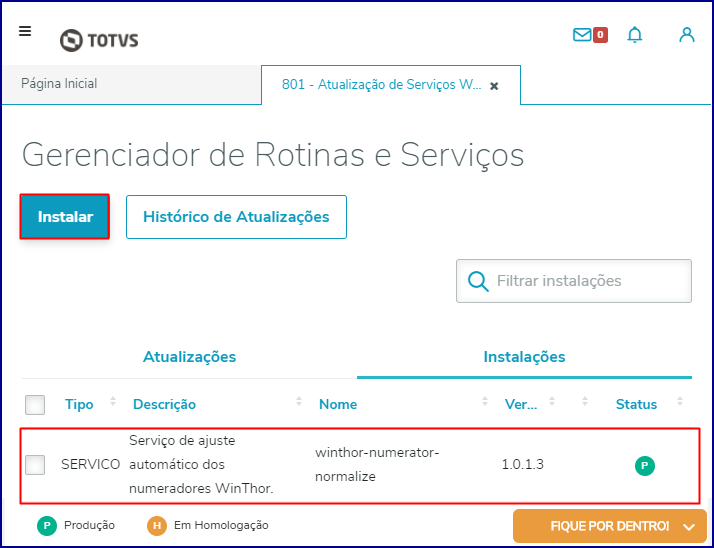Viewport: 714px width, 548px height.
Task: Click the TOTVS logo
Action: click(99, 41)
